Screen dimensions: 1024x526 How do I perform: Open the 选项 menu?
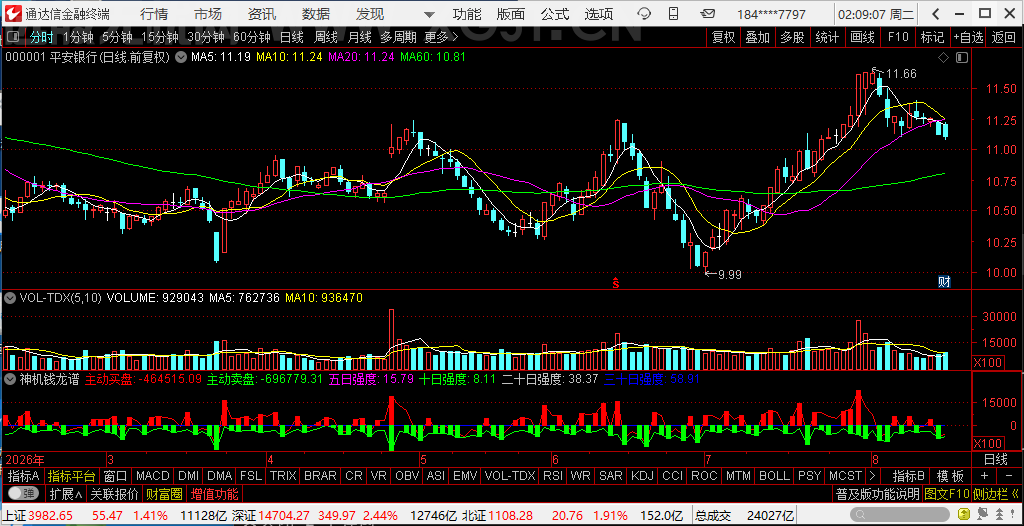click(x=599, y=14)
